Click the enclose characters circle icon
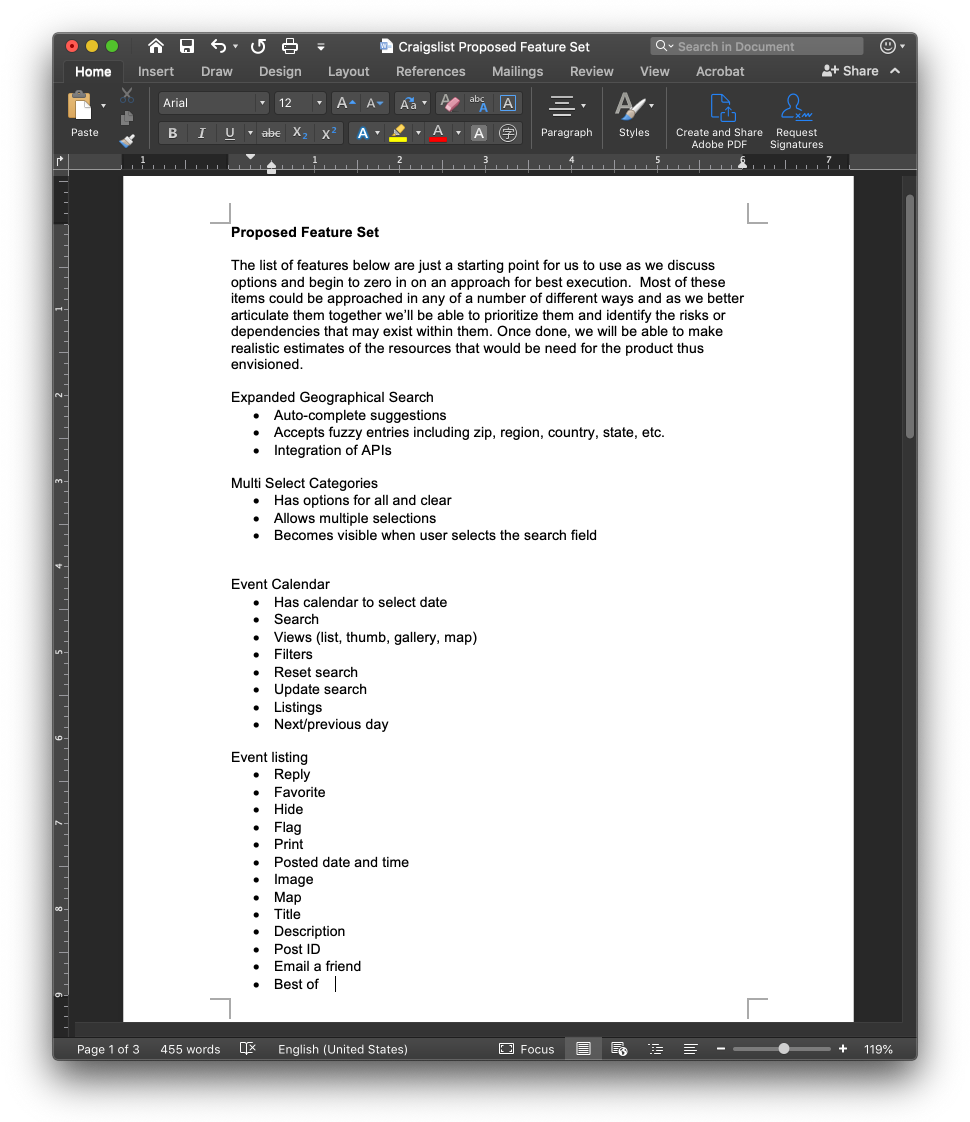970x1122 pixels. [508, 133]
